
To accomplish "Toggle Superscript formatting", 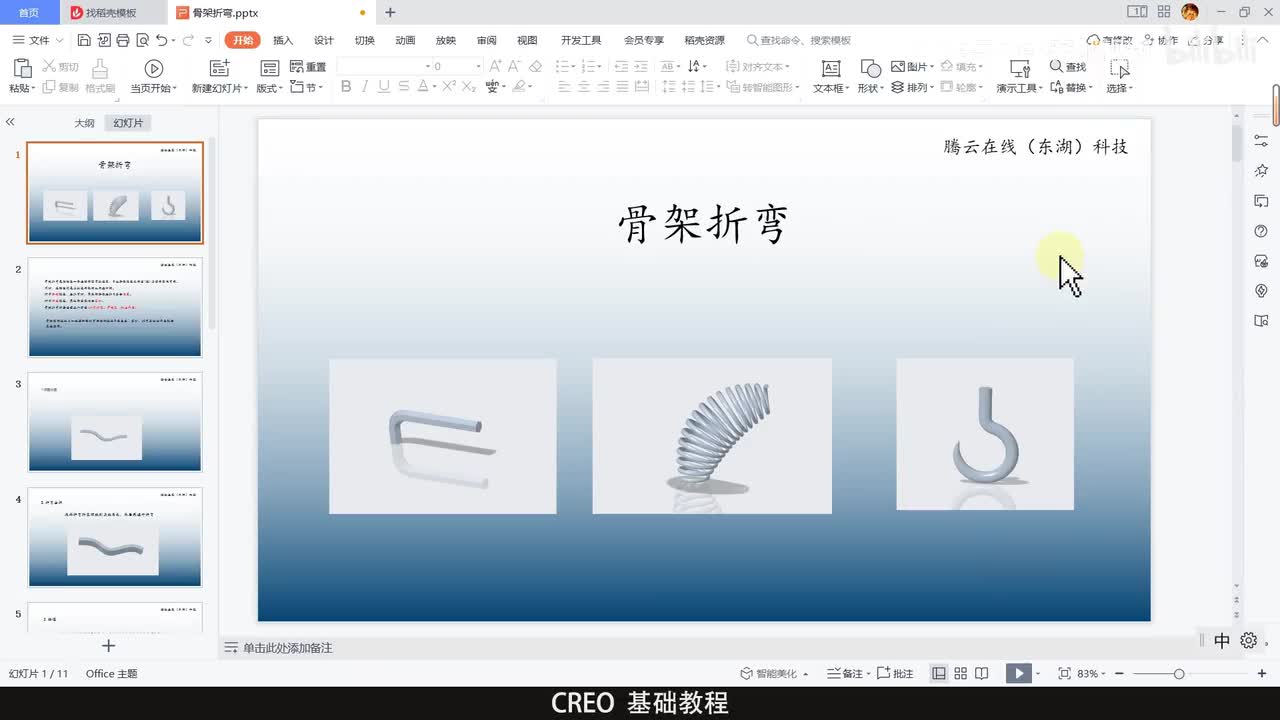I will tap(448, 87).
